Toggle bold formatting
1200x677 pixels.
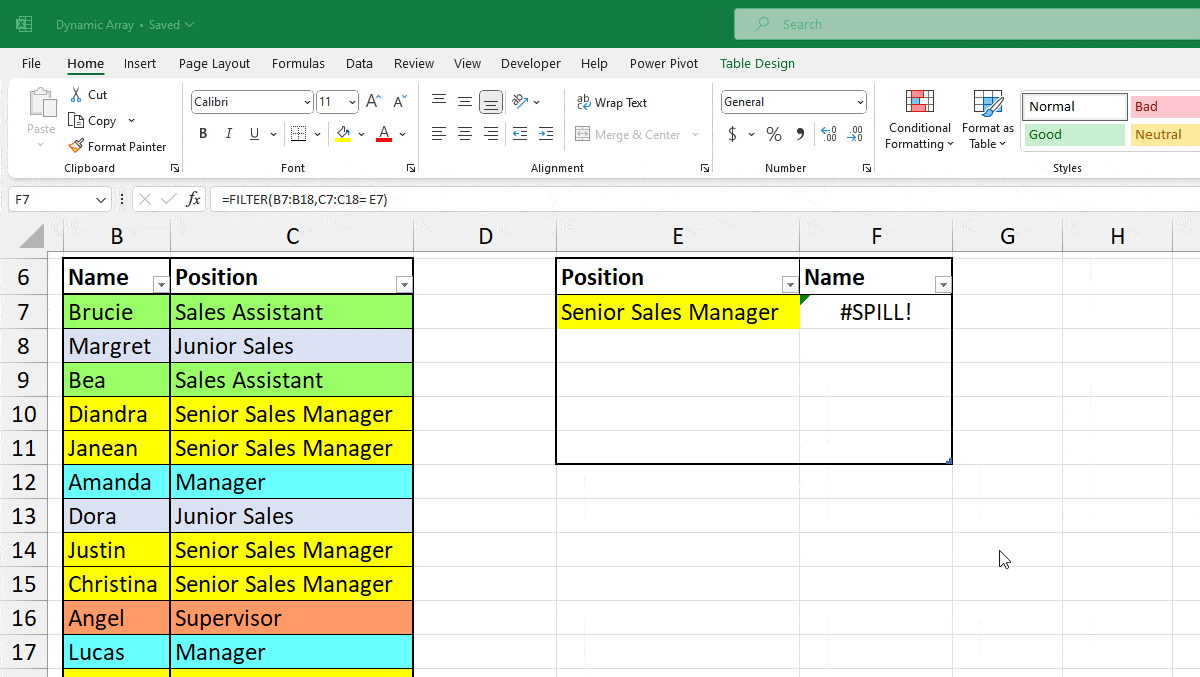203,132
